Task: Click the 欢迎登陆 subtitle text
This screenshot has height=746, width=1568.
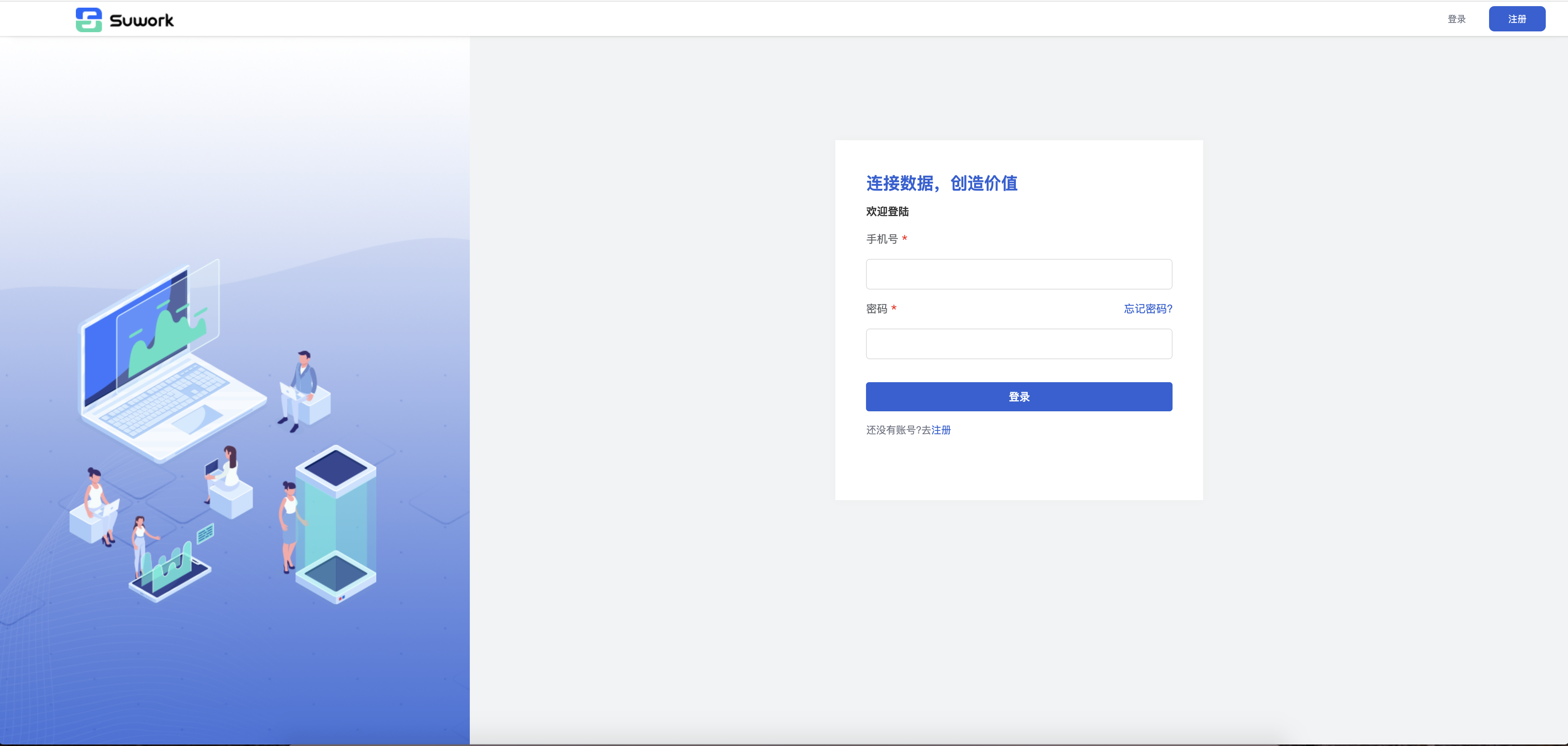Action: [887, 211]
